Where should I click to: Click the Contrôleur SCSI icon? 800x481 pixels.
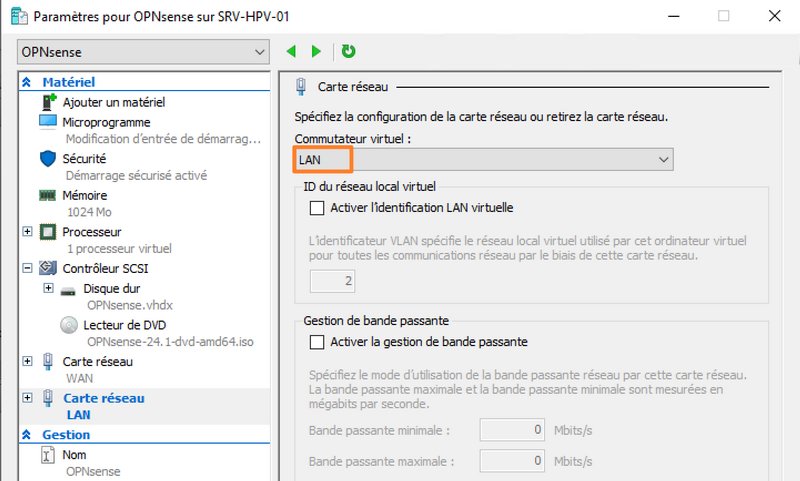pyautogui.click(x=48, y=268)
